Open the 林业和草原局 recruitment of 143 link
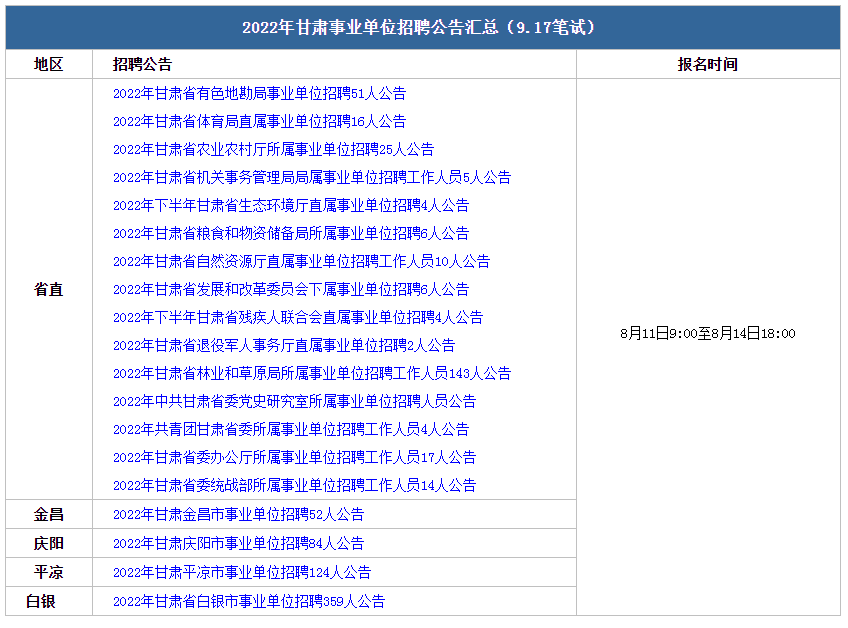 point(312,374)
